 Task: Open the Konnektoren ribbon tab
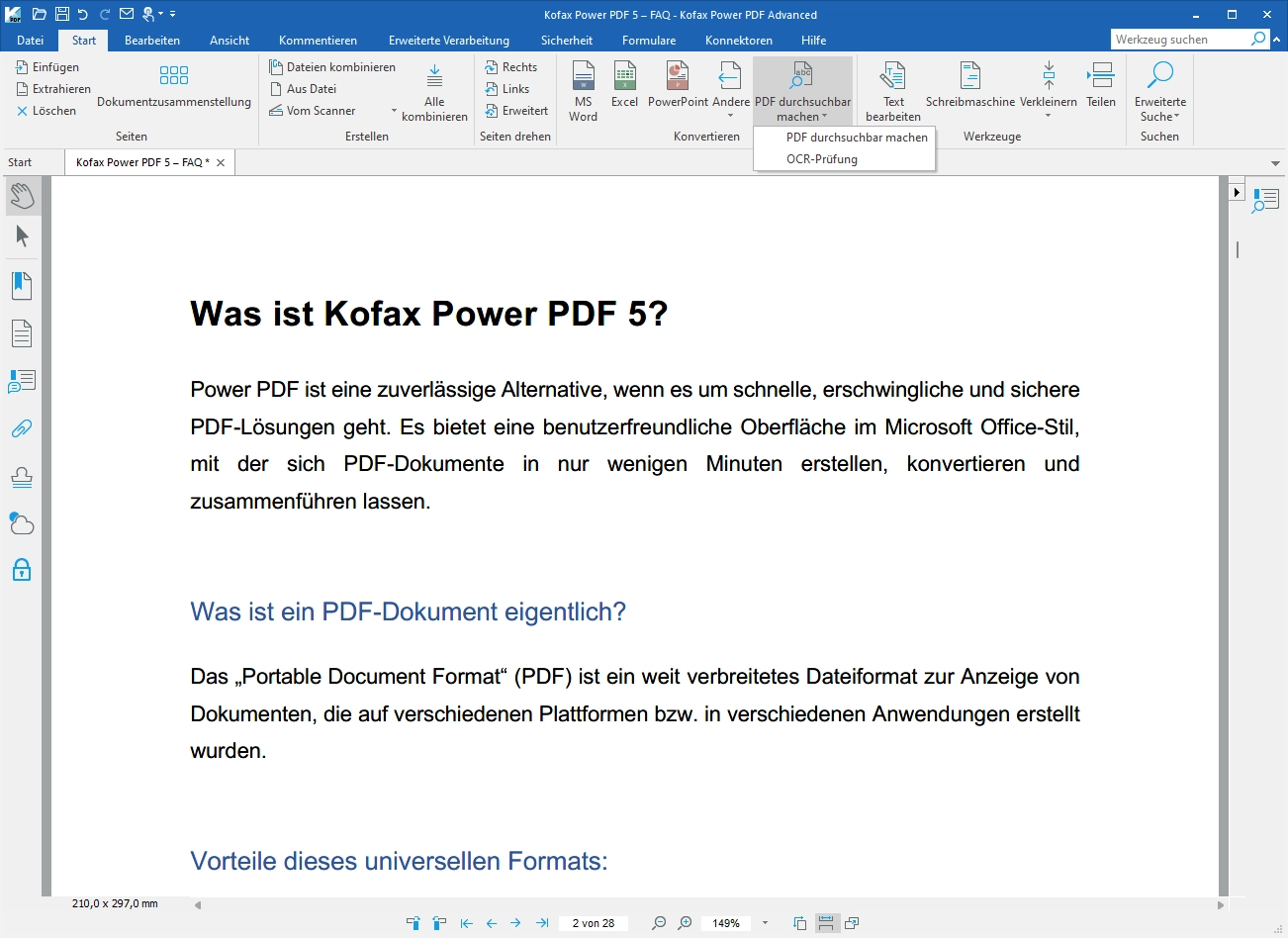739,41
